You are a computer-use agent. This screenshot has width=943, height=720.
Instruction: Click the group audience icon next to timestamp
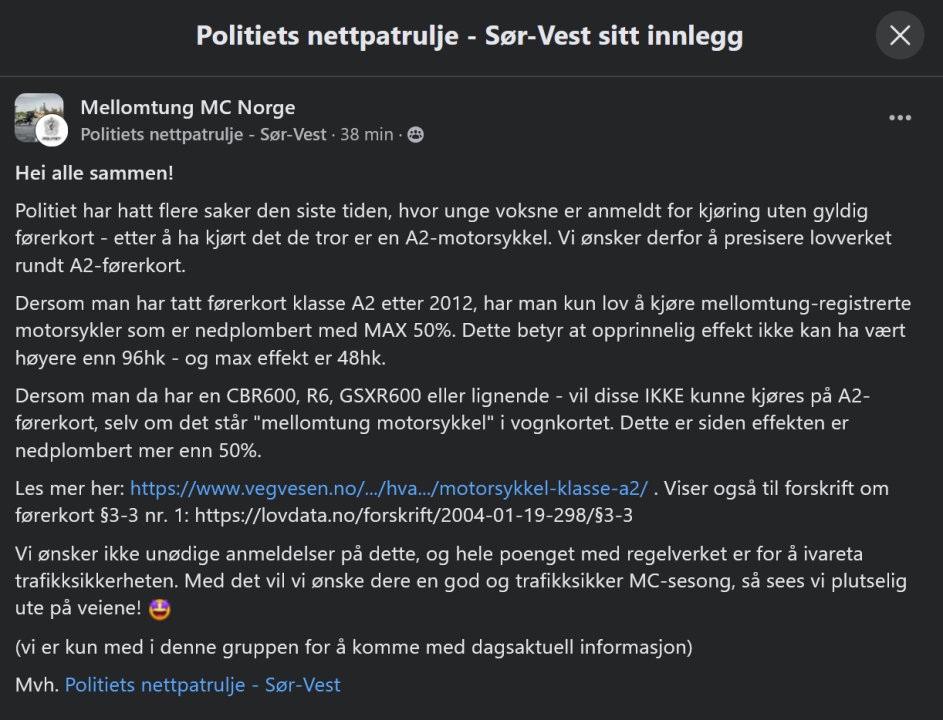(x=415, y=134)
